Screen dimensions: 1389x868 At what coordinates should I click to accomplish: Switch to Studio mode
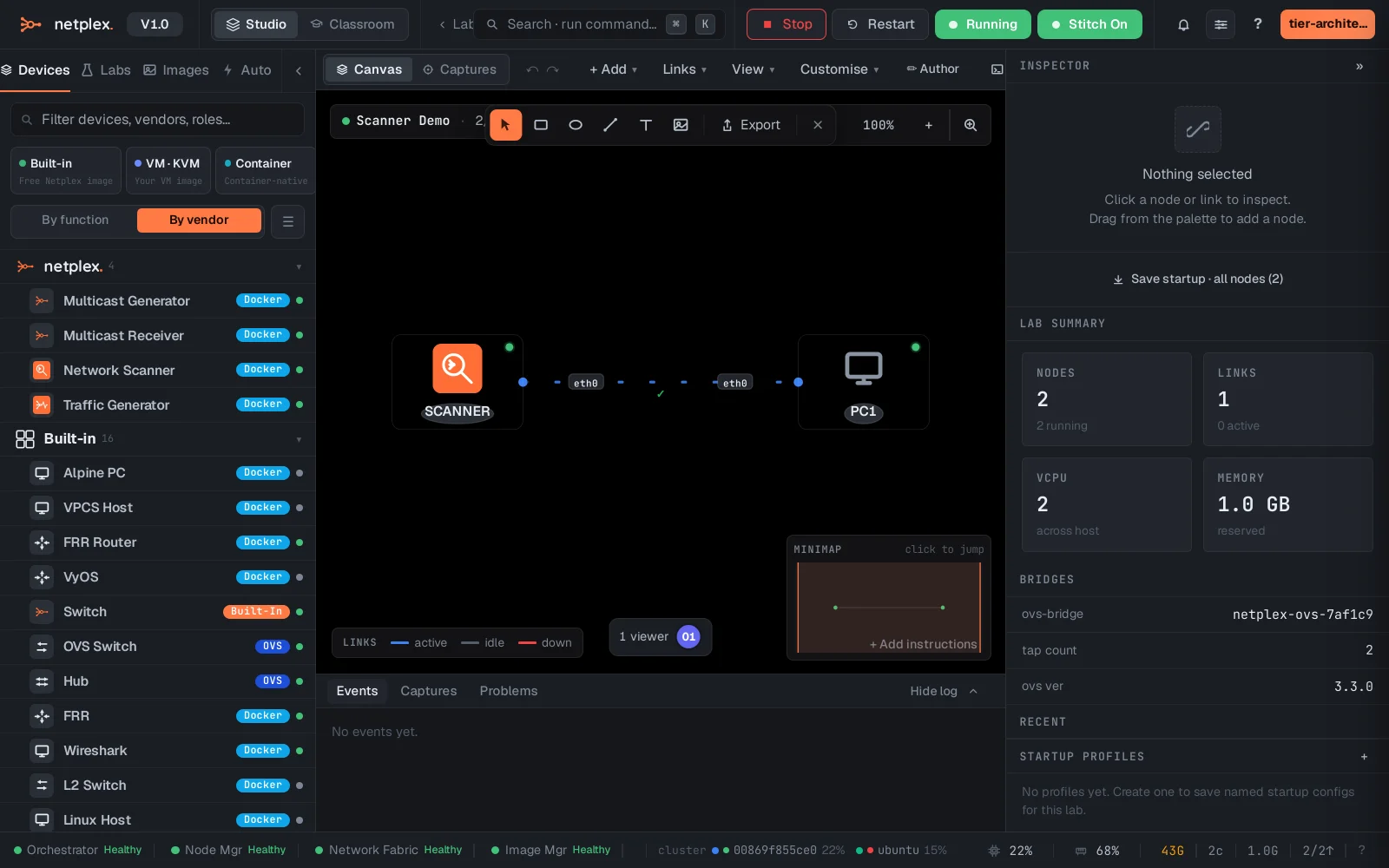pos(256,24)
